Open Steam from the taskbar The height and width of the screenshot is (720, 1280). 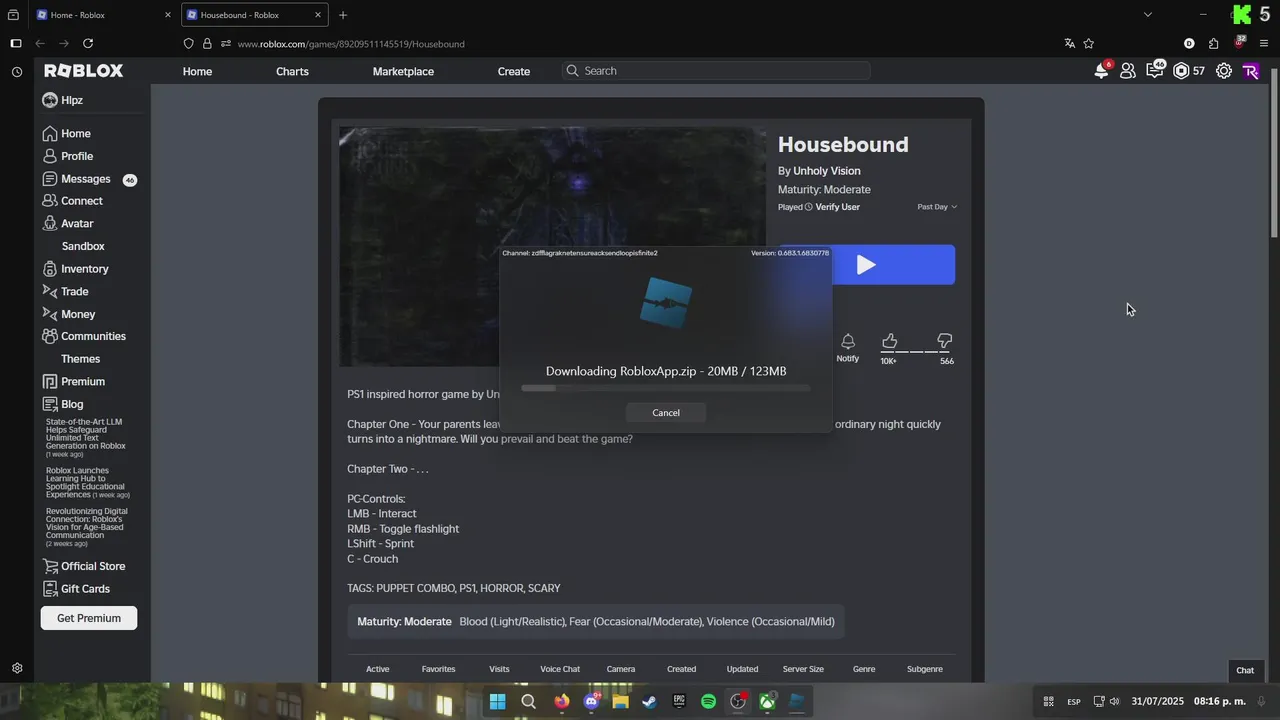pyautogui.click(x=649, y=702)
